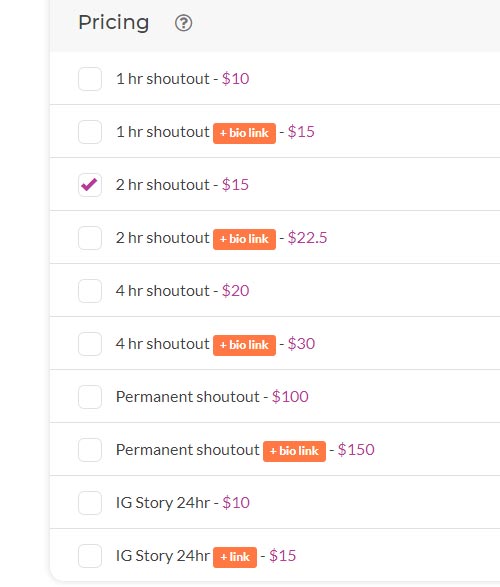
Task: Click the +link badge on IG Story 24hr
Action: pos(235,557)
